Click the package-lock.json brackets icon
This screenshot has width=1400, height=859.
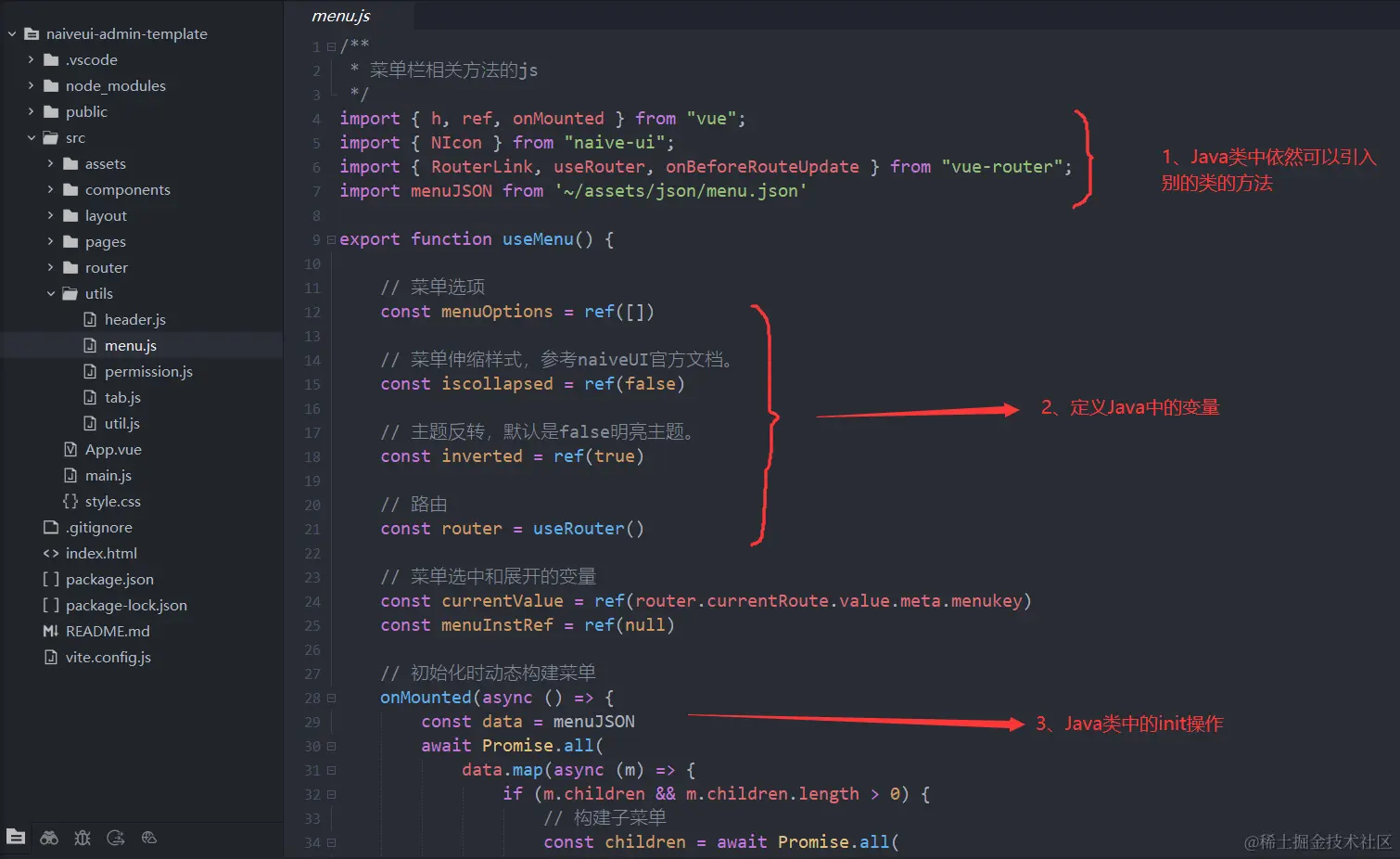point(51,605)
